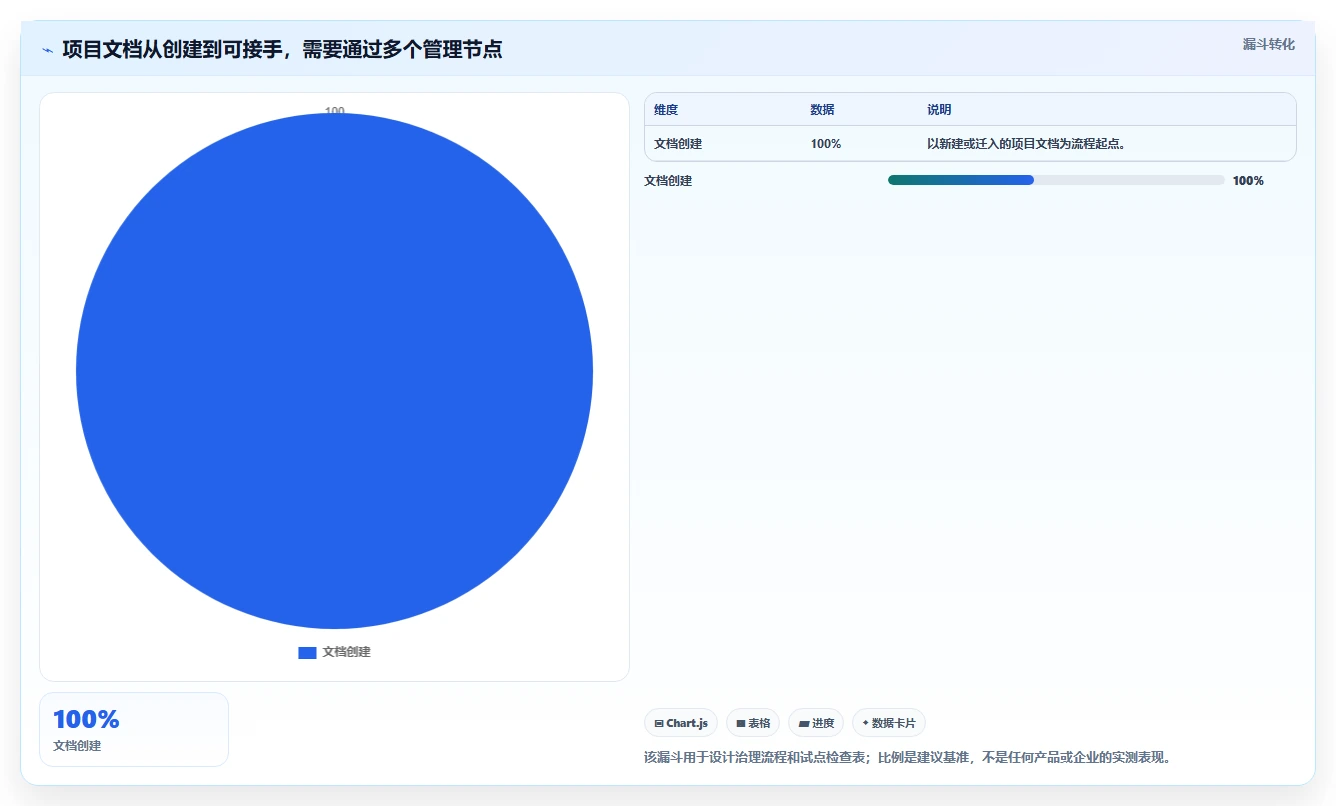This screenshot has height=806, width=1336.
Task: Click the footnote text about 漏斗 baseline
Action: click(907, 757)
